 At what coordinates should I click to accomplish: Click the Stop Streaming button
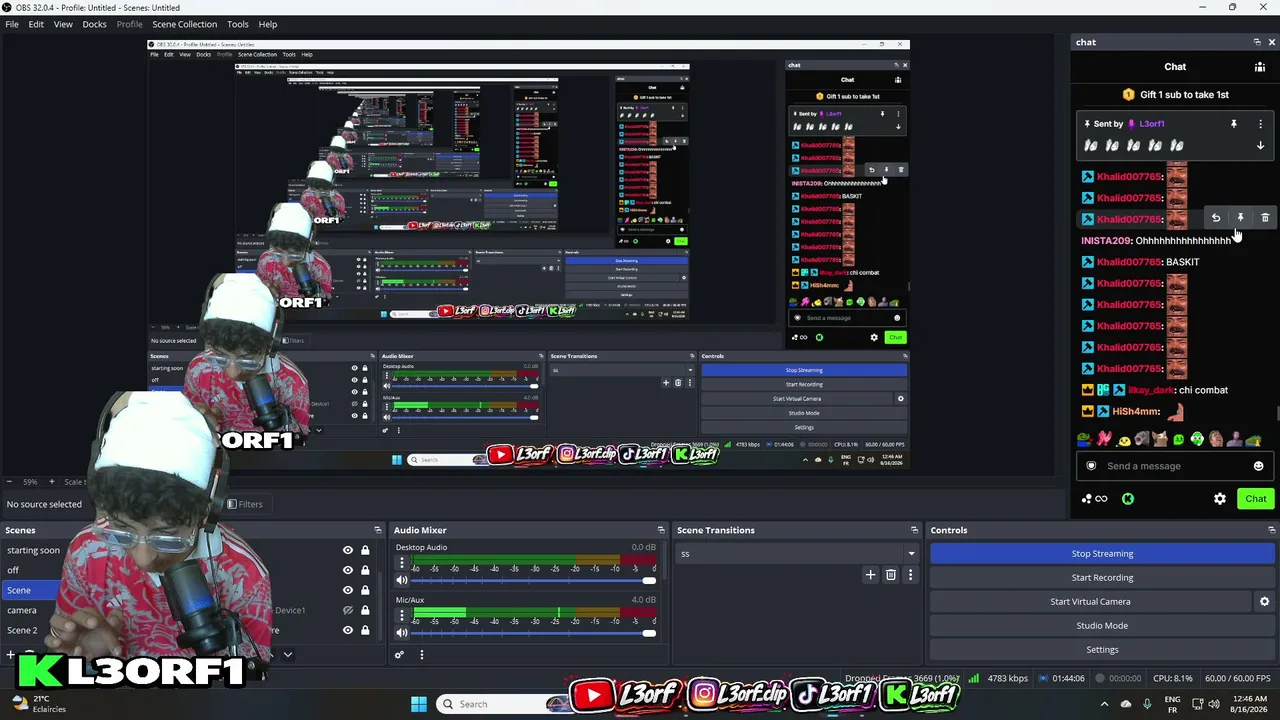[x=1102, y=554]
